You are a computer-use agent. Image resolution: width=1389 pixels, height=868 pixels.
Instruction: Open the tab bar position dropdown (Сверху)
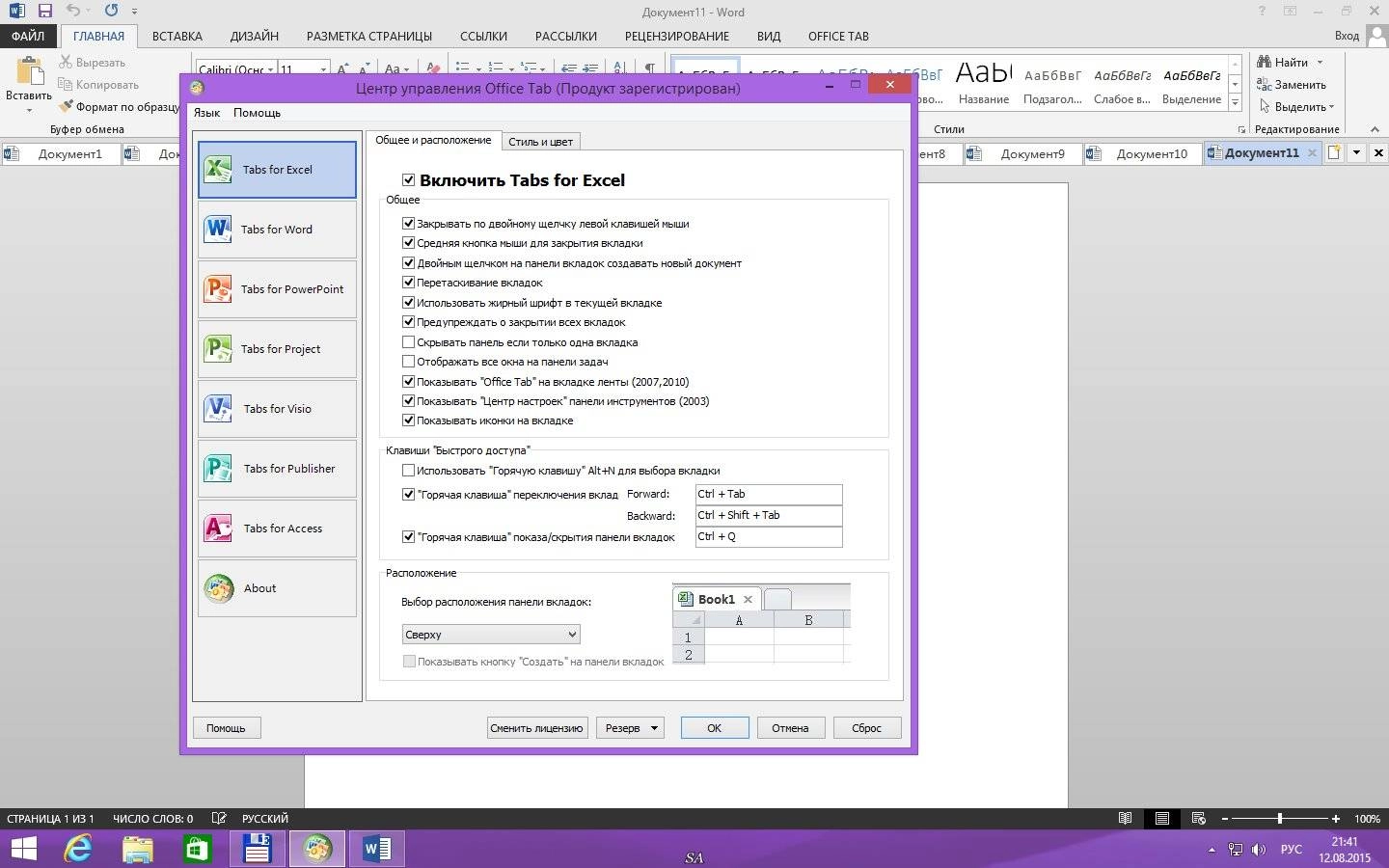[491, 635]
